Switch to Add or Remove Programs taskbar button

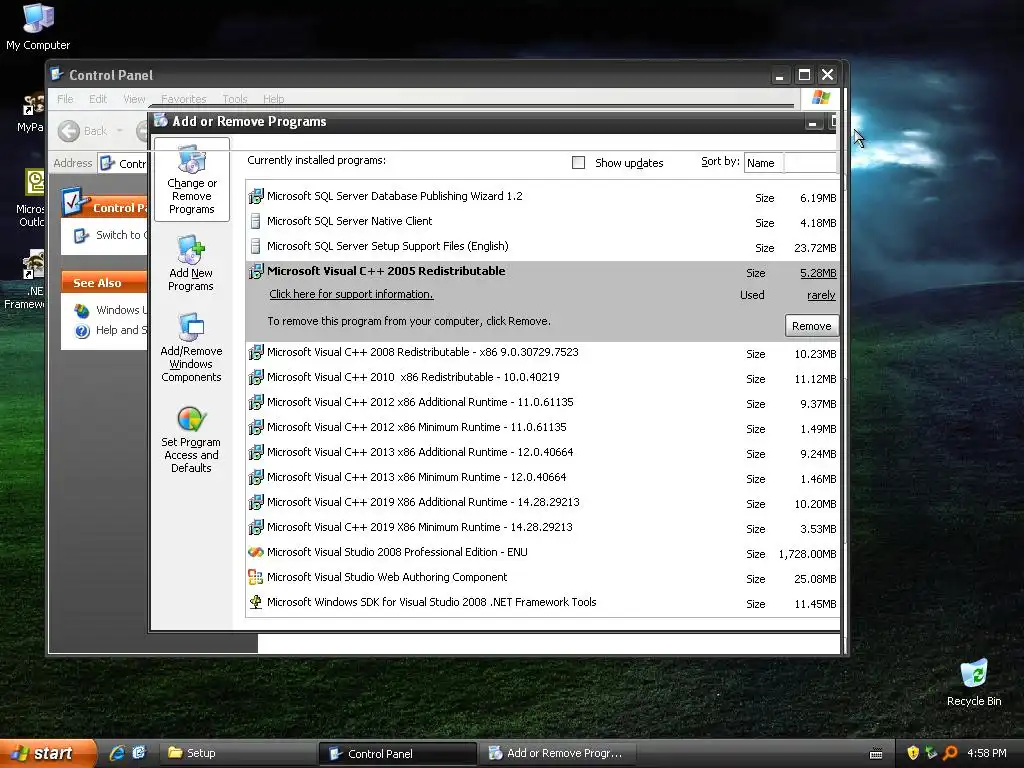(x=556, y=753)
